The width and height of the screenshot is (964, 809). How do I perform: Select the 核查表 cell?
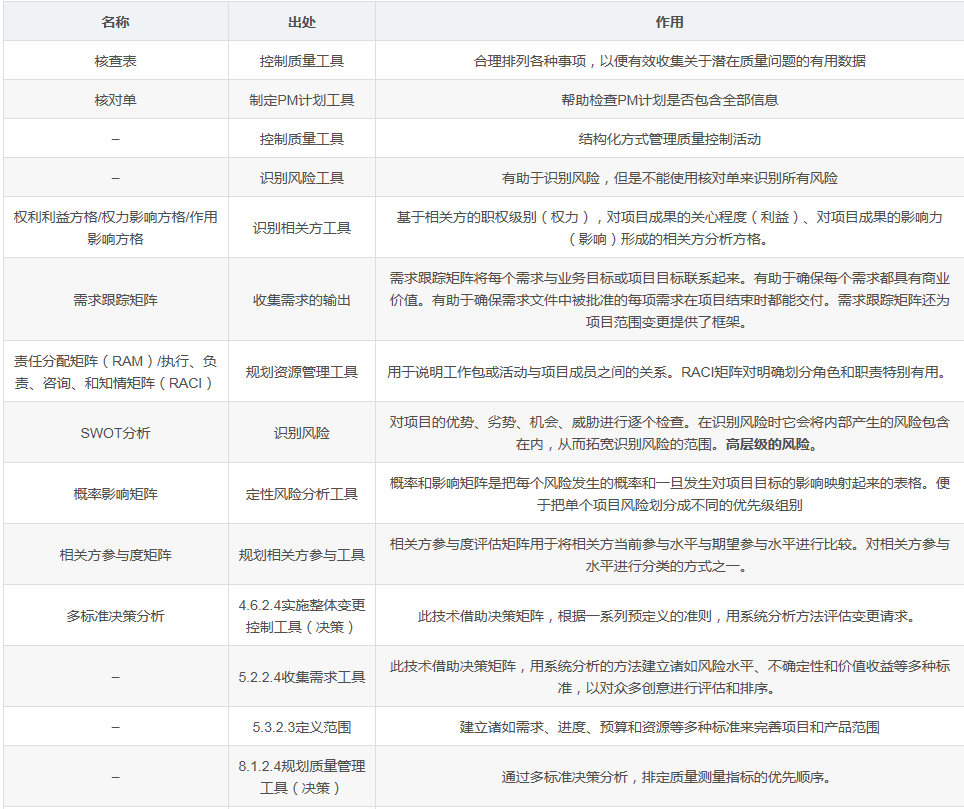116,60
